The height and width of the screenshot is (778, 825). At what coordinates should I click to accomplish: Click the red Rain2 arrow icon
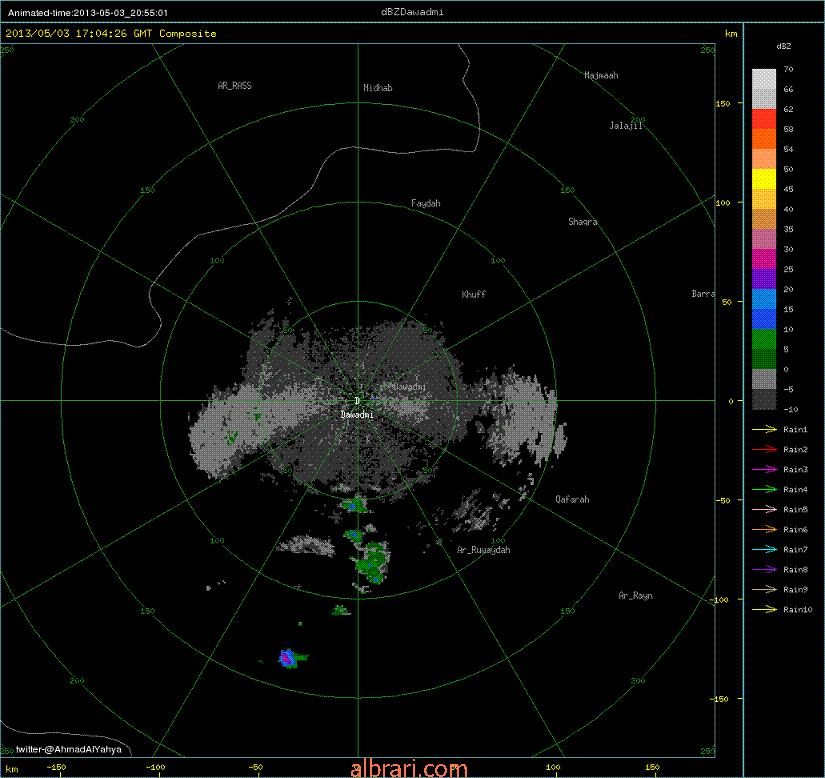click(764, 449)
